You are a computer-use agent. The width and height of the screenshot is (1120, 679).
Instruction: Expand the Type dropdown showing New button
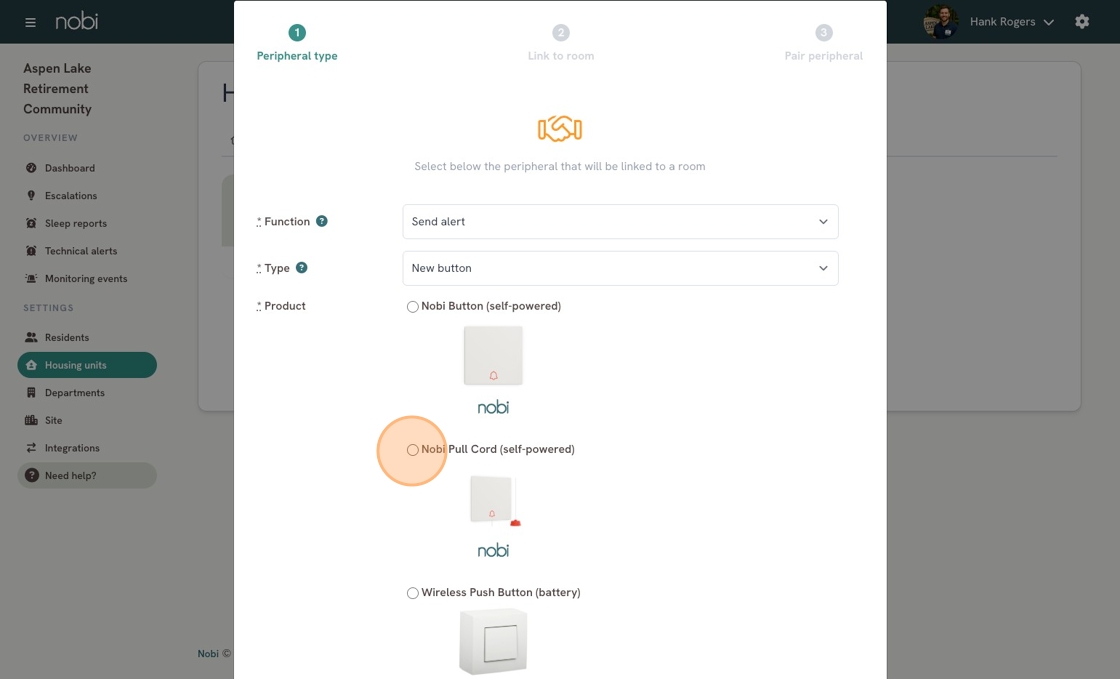click(x=620, y=268)
